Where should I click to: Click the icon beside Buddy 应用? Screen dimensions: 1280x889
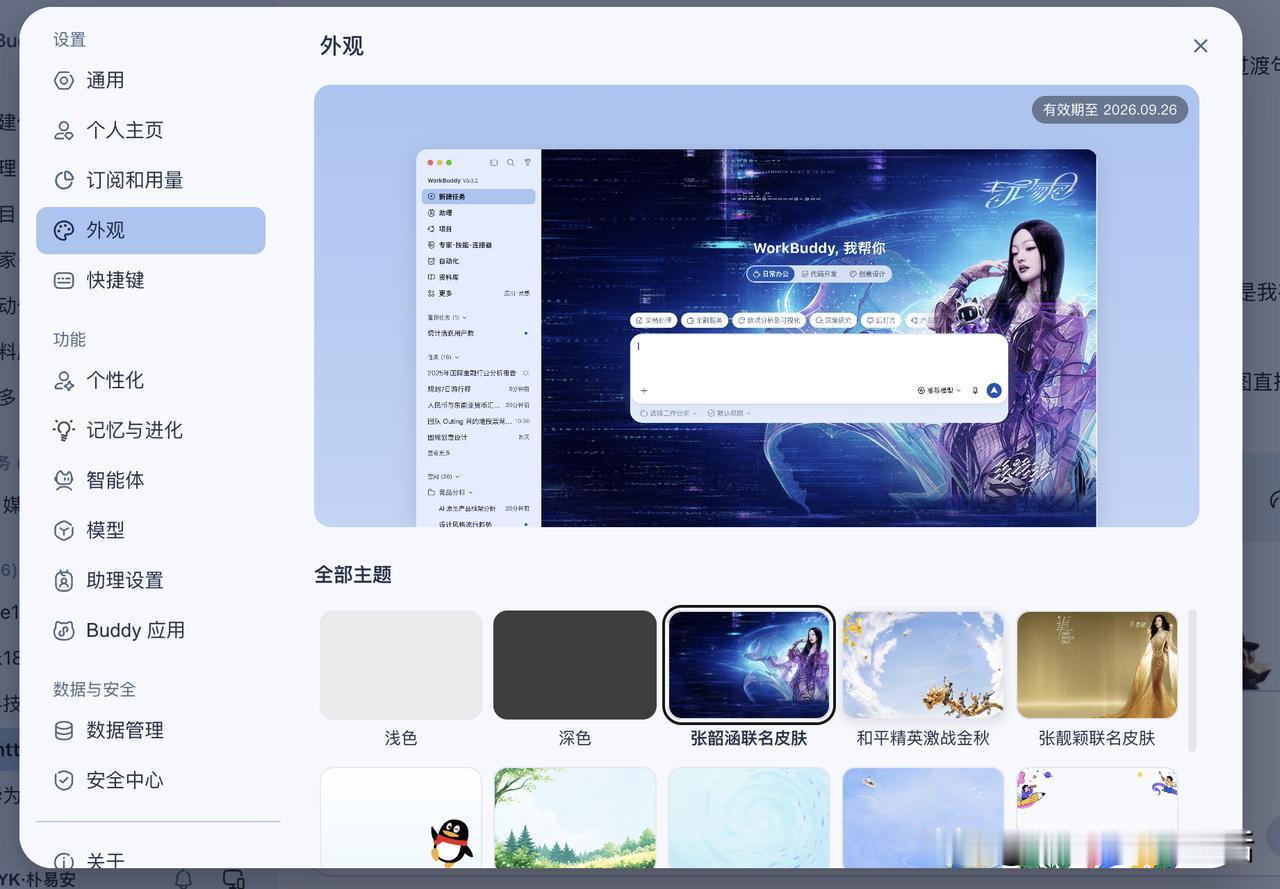pos(64,630)
